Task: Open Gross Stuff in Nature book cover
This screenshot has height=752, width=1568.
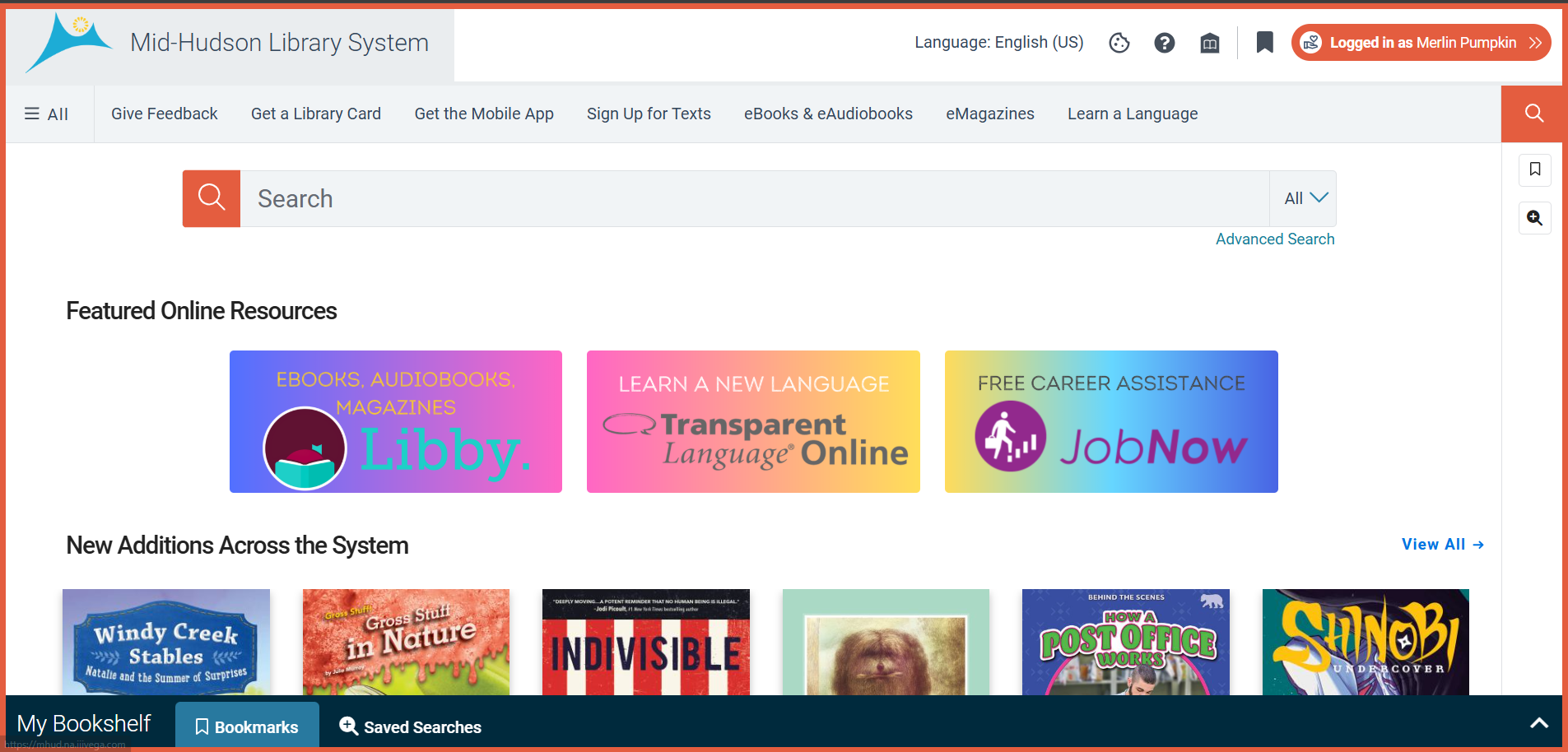Action: click(406, 642)
